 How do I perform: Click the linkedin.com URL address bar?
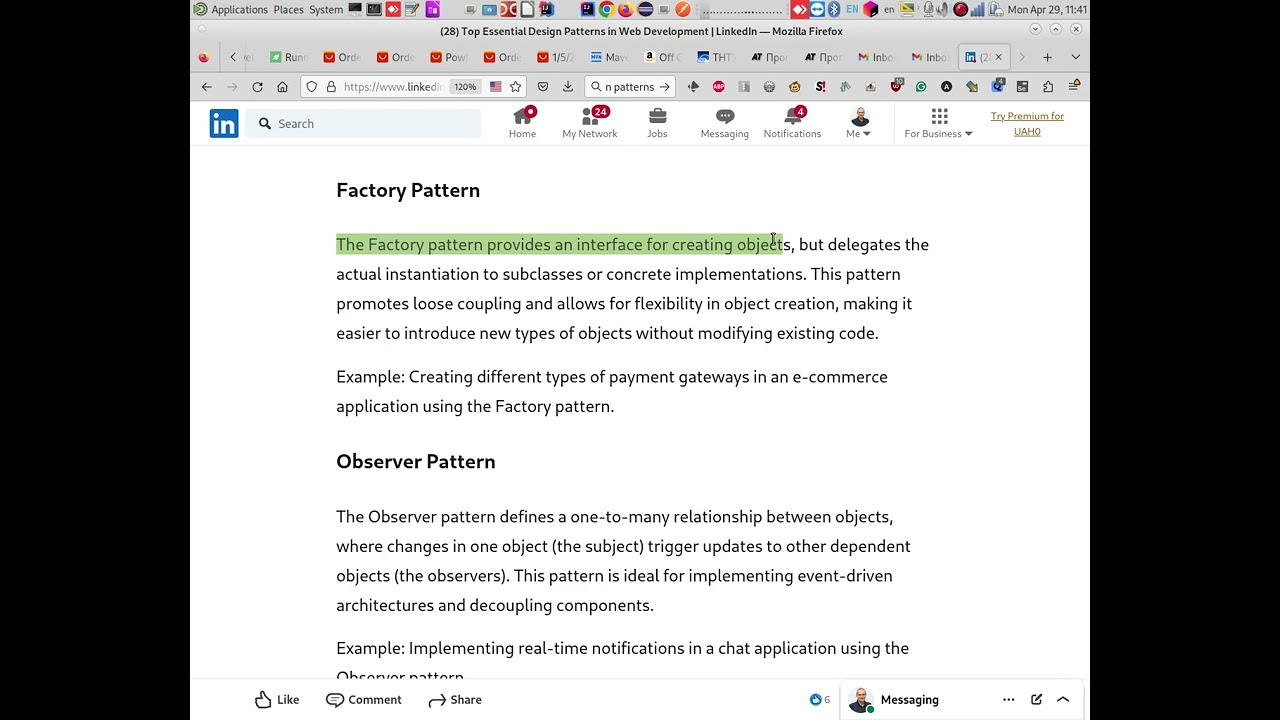click(392, 87)
